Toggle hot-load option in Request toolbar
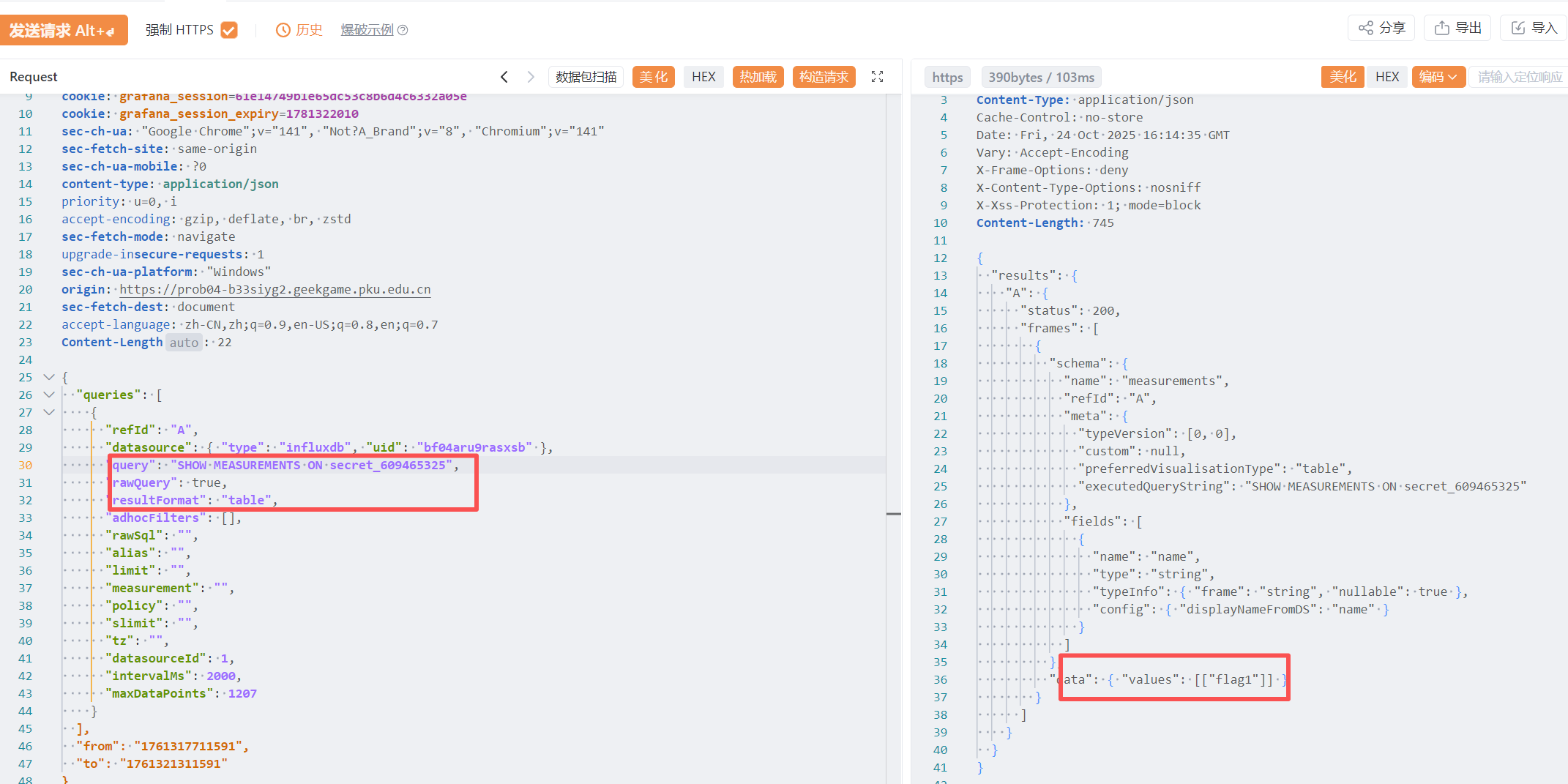1568x784 pixels. (x=758, y=77)
